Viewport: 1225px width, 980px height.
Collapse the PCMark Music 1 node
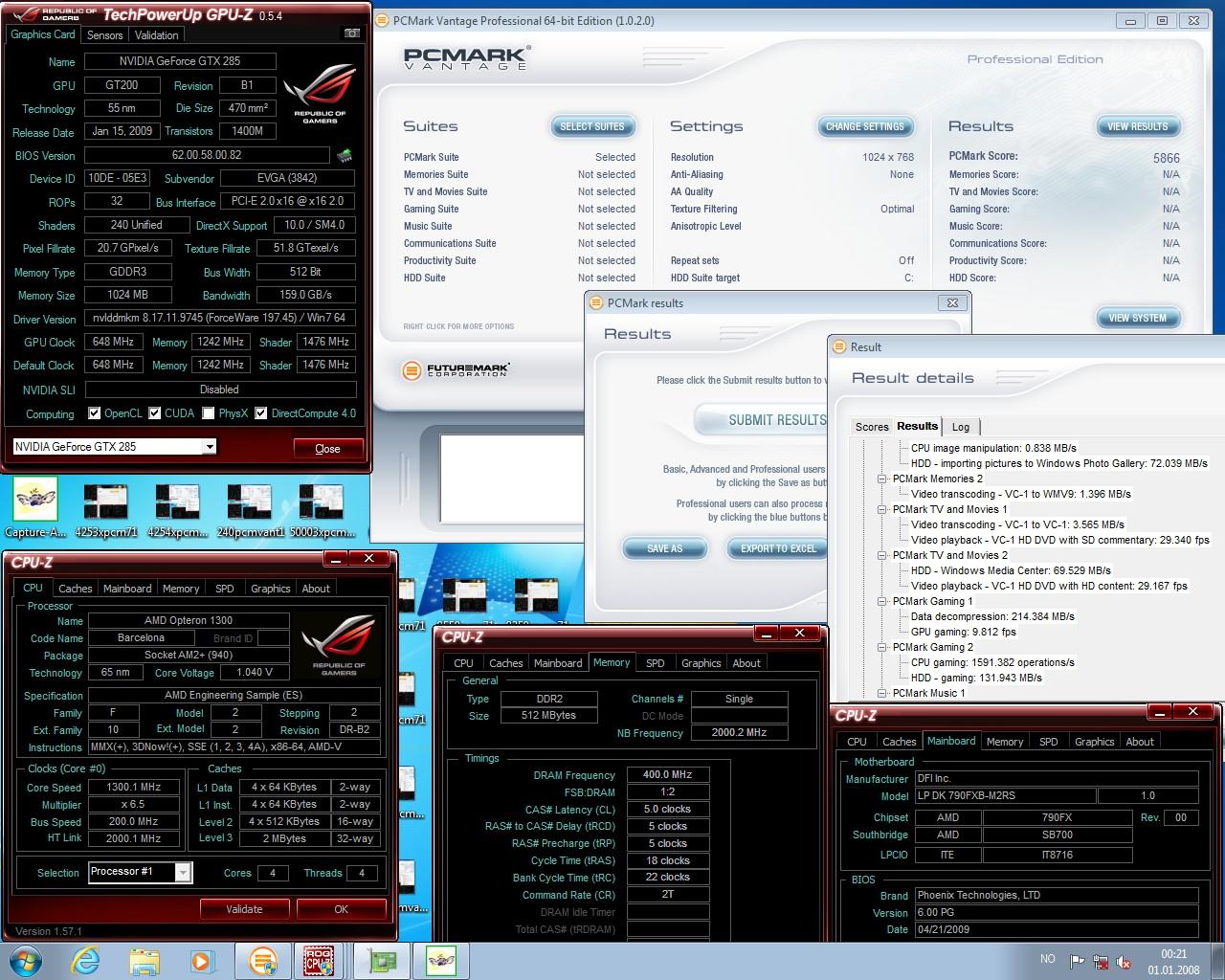click(882, 693)
